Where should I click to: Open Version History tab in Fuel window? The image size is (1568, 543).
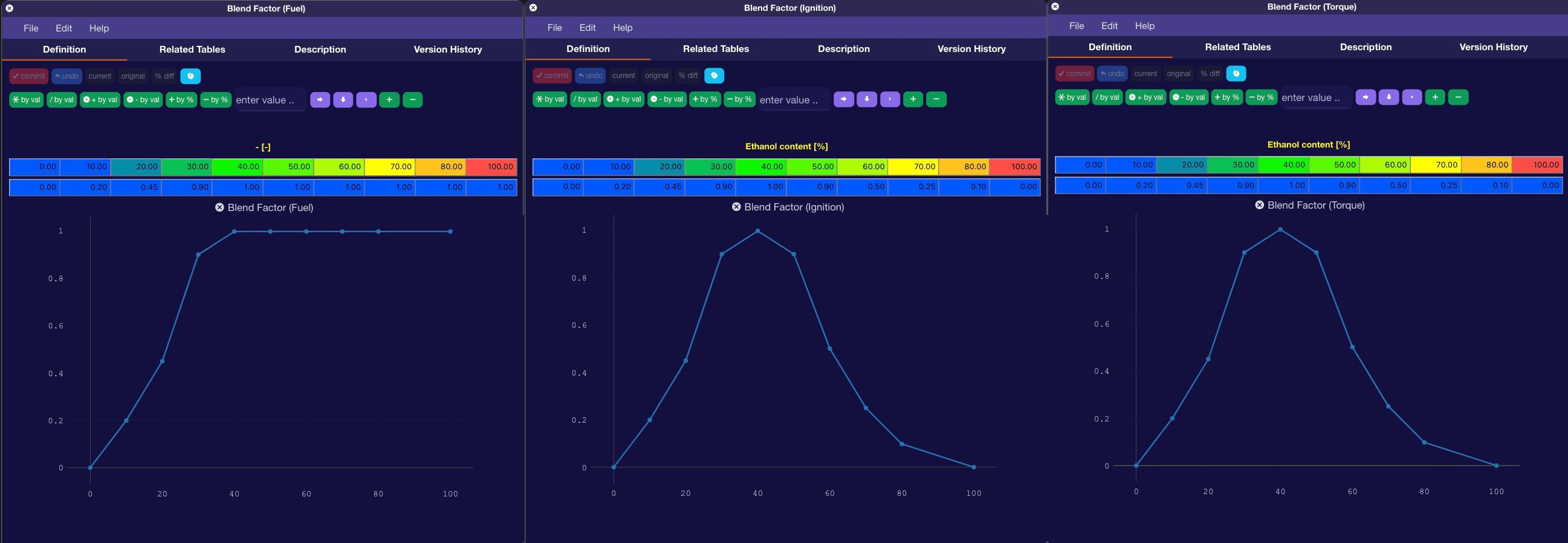coord(448,50)
